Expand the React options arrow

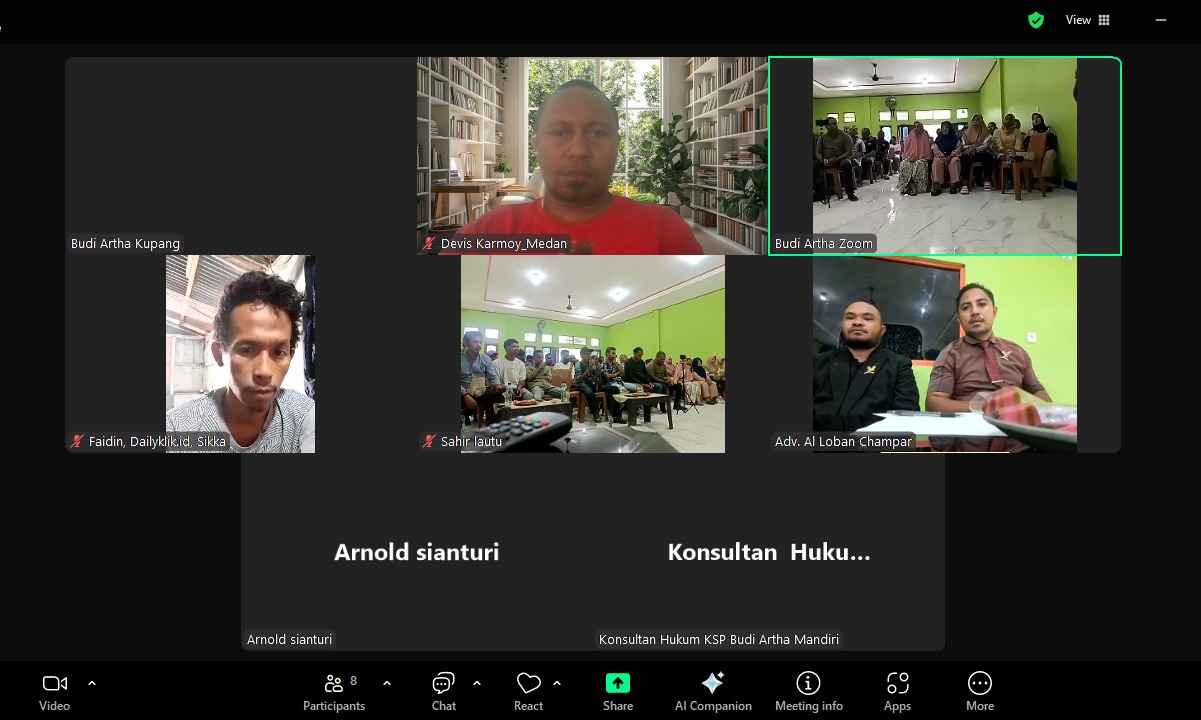click(x=557, y=683)
